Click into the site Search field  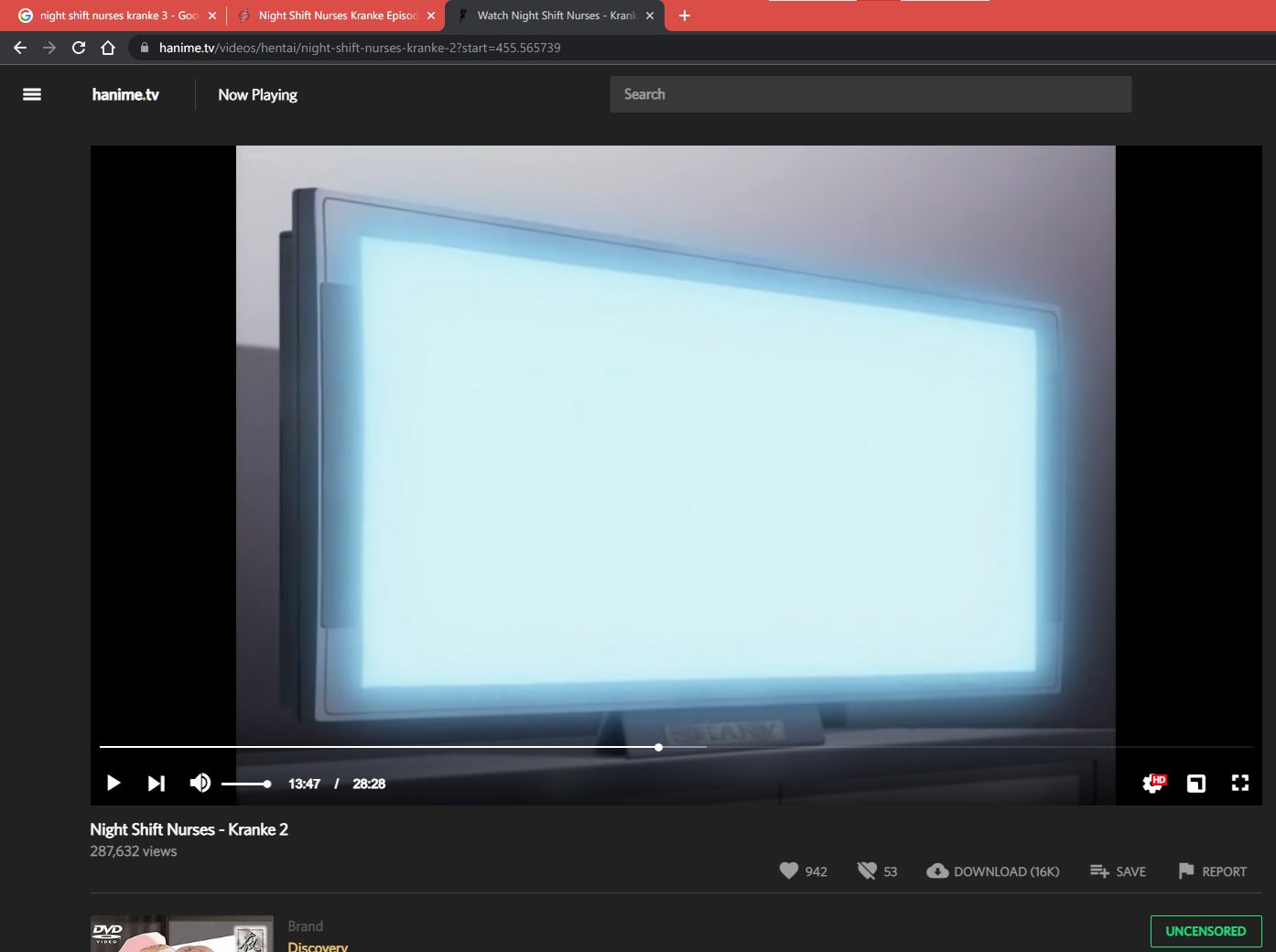click(x=870, y=94)
